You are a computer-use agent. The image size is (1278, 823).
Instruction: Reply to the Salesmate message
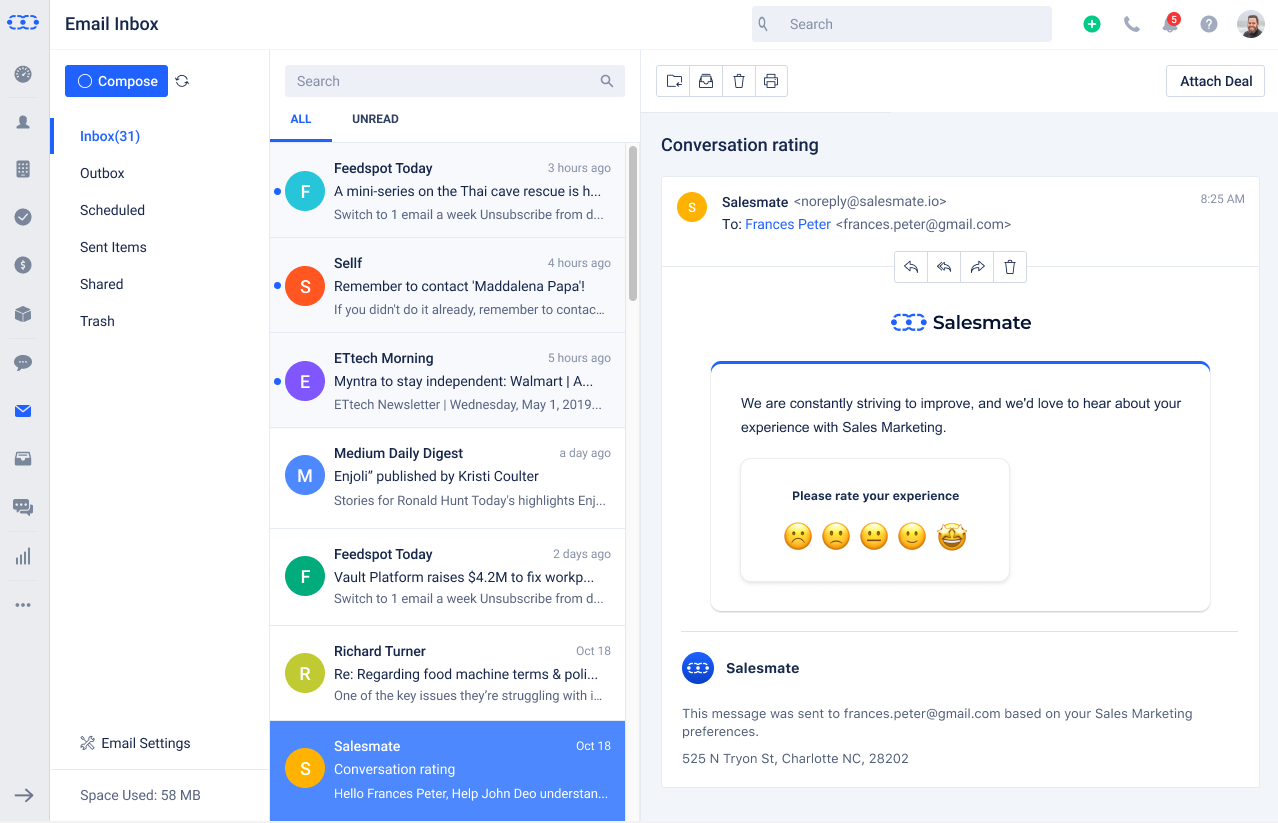coord(911,267)
